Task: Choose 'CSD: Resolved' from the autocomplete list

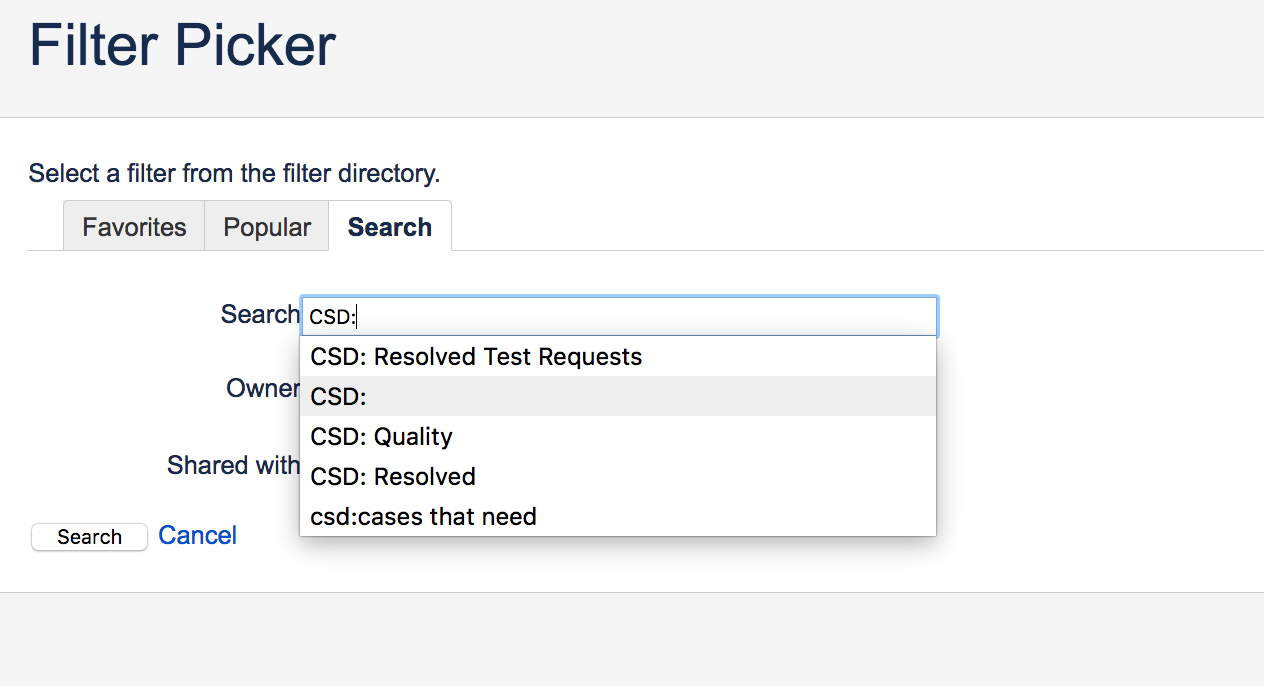Action: pos(618,476)
